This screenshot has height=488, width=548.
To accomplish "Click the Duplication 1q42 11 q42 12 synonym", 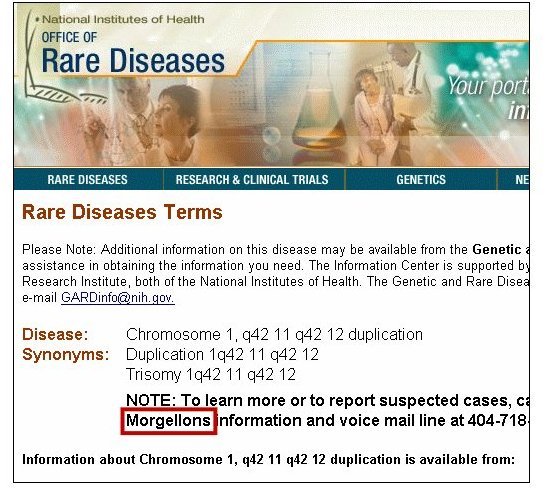I will pyautogui.click(x=222, y=354).
